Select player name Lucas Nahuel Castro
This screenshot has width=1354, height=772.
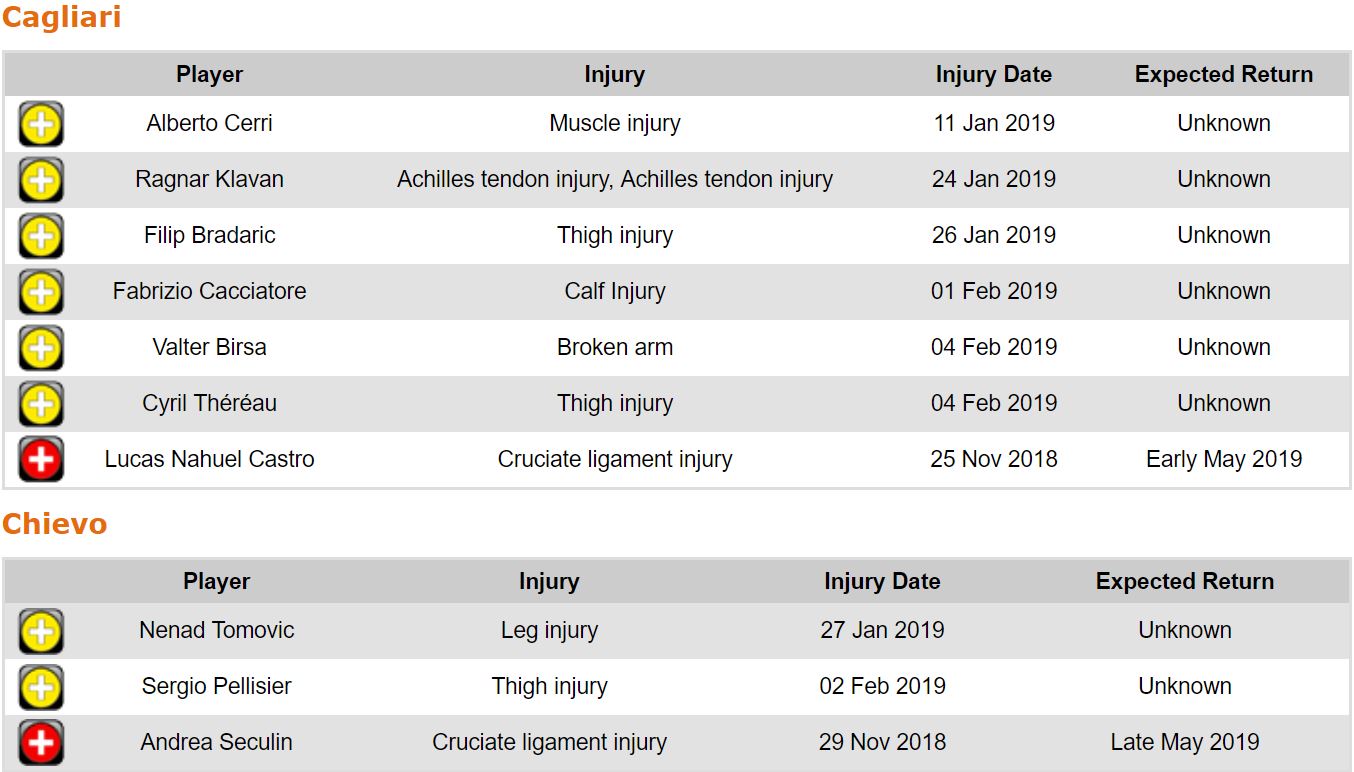[x=209, y=460]
